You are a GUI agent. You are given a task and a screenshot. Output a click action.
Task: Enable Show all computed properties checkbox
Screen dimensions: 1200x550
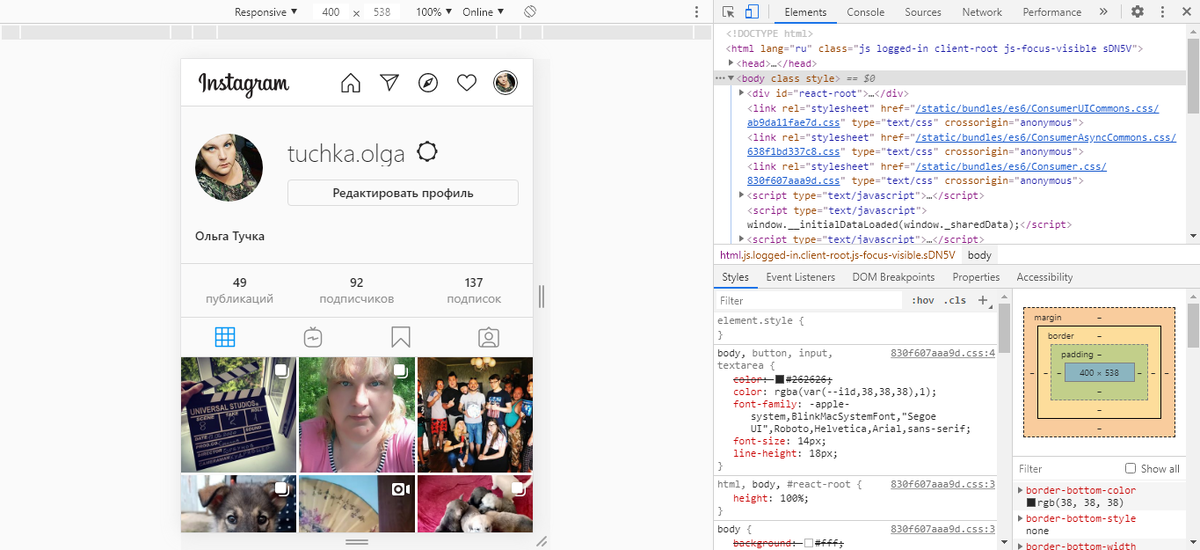click(x=1131, y=468)
